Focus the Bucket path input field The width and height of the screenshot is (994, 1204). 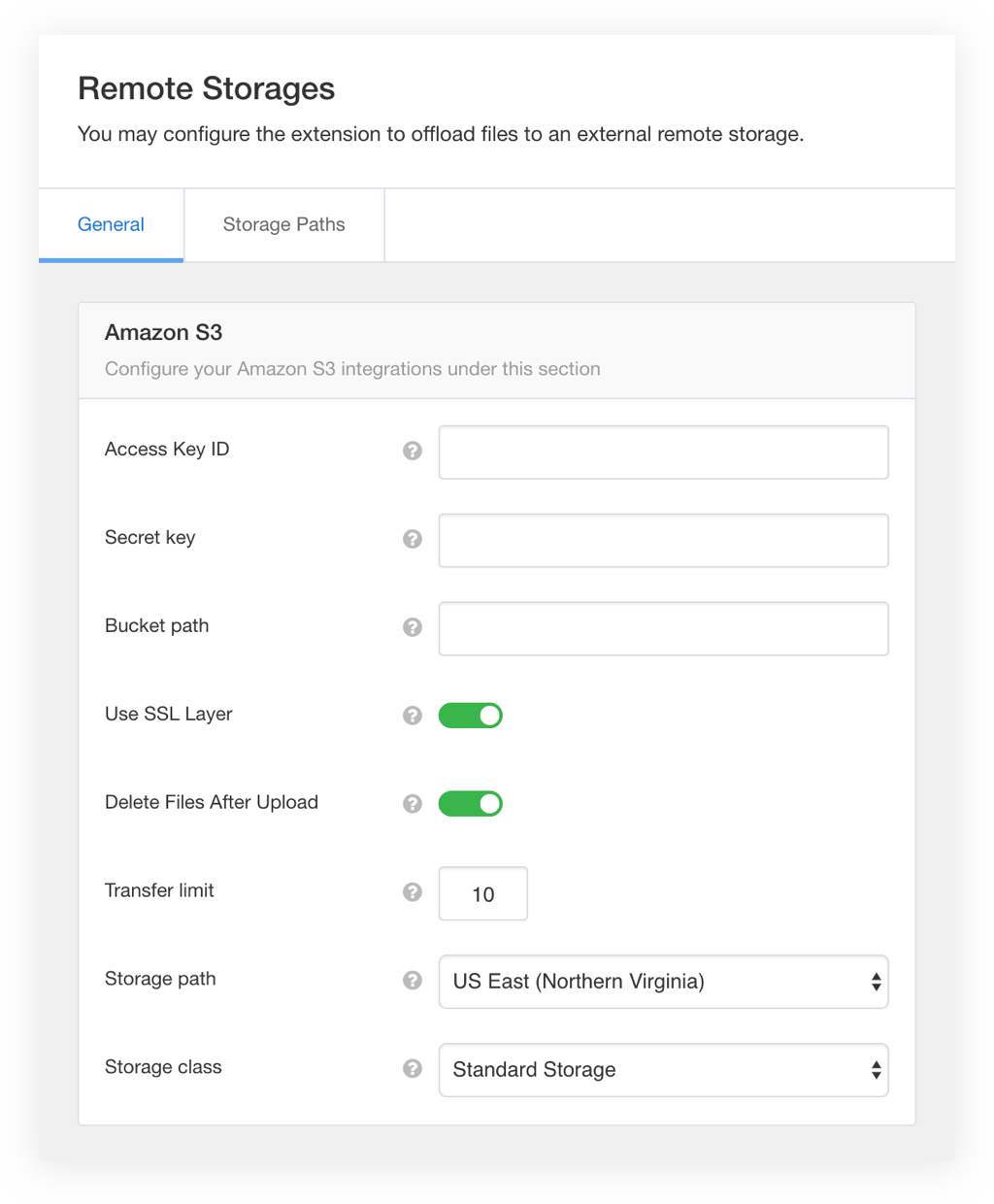pyautogui.click(x=664, y=629)
